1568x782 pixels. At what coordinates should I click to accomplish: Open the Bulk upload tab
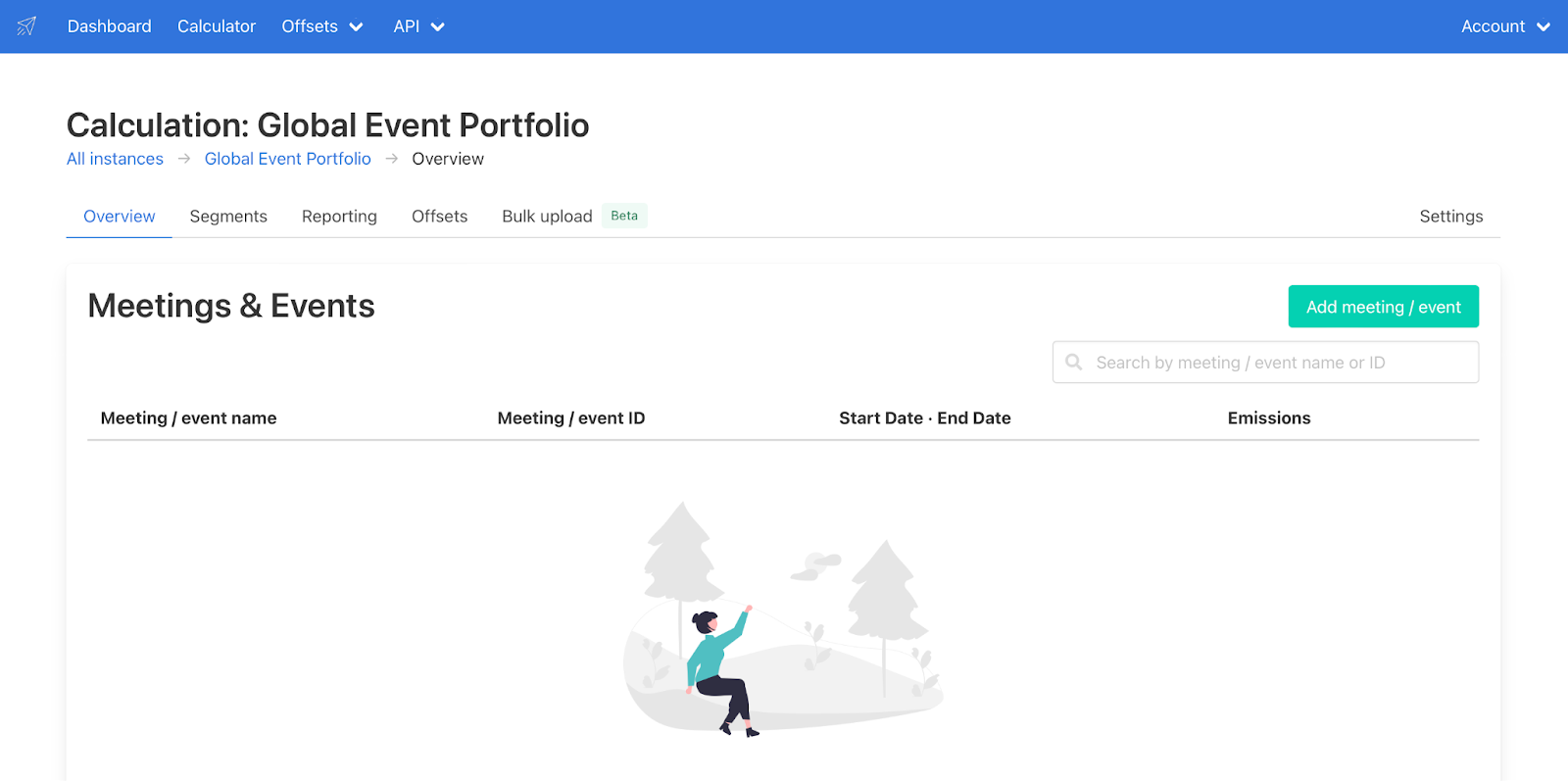[x=547, y=217]
